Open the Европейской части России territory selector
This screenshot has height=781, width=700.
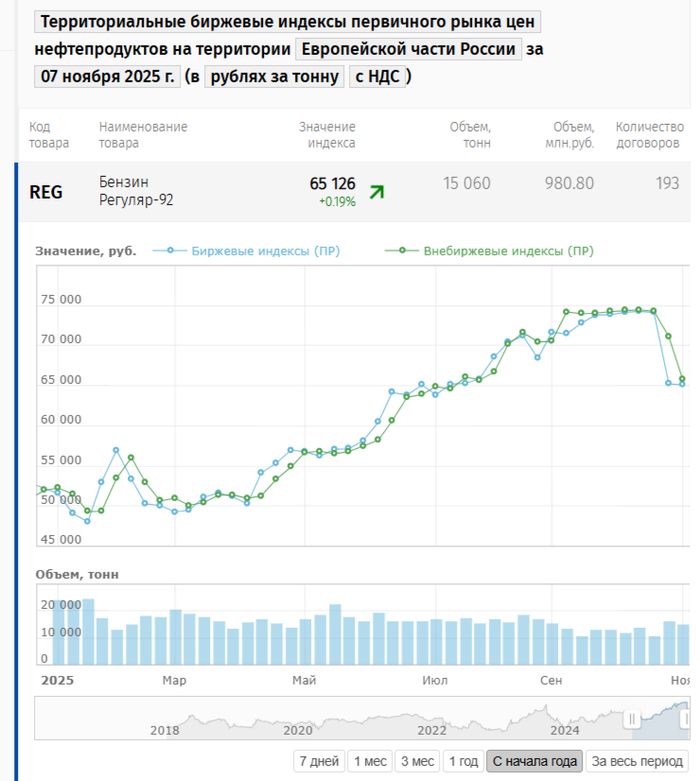[409, 49]
